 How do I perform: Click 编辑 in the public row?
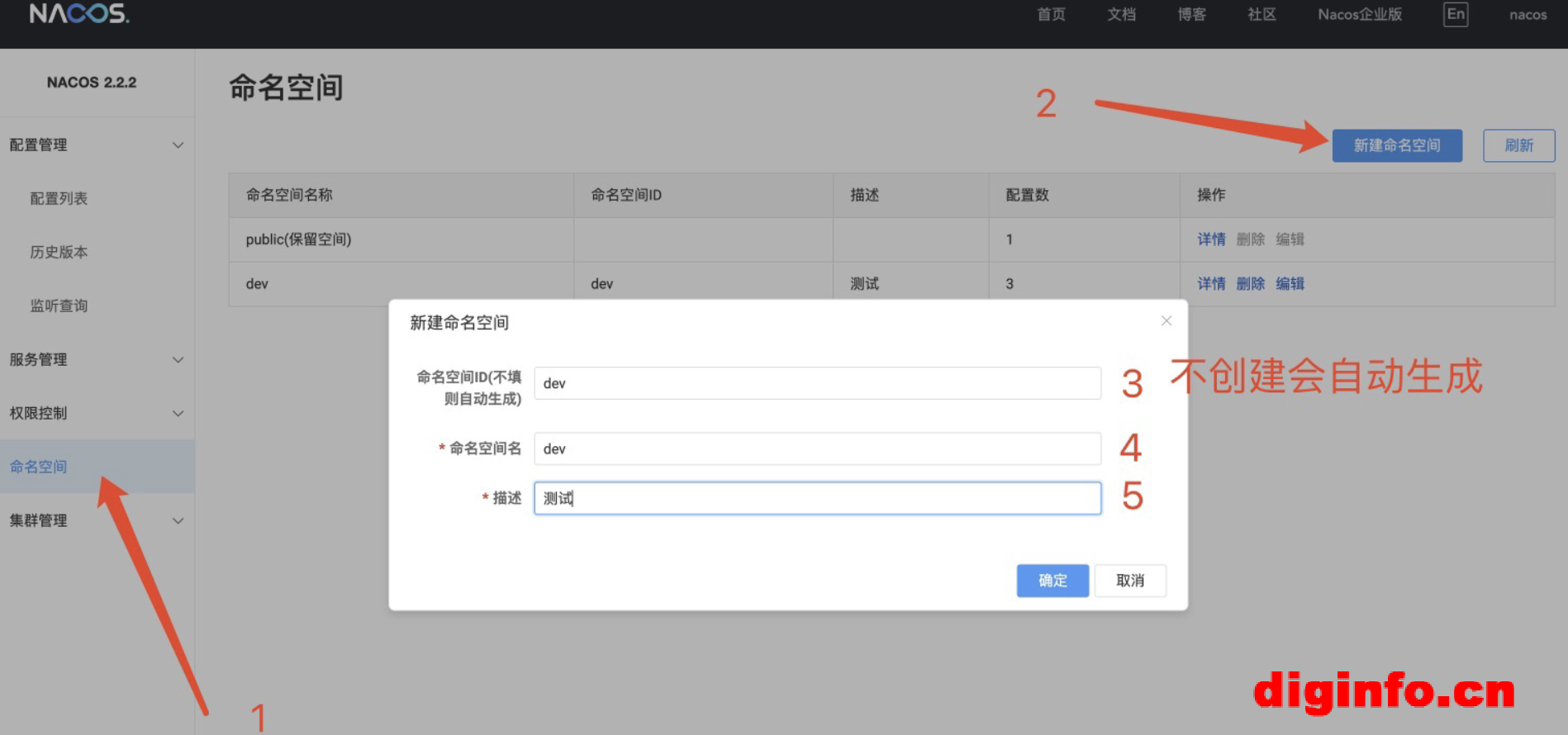1290,239
